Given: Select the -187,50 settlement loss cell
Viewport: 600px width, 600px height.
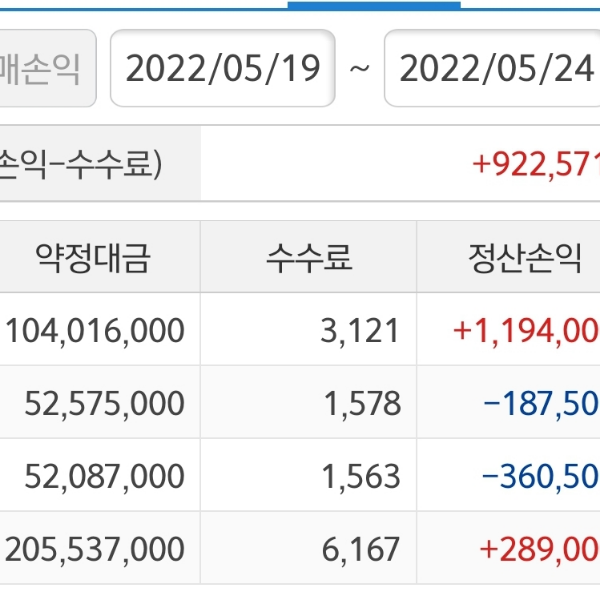Looking at the screenshot, I should (x=540, y=403).
